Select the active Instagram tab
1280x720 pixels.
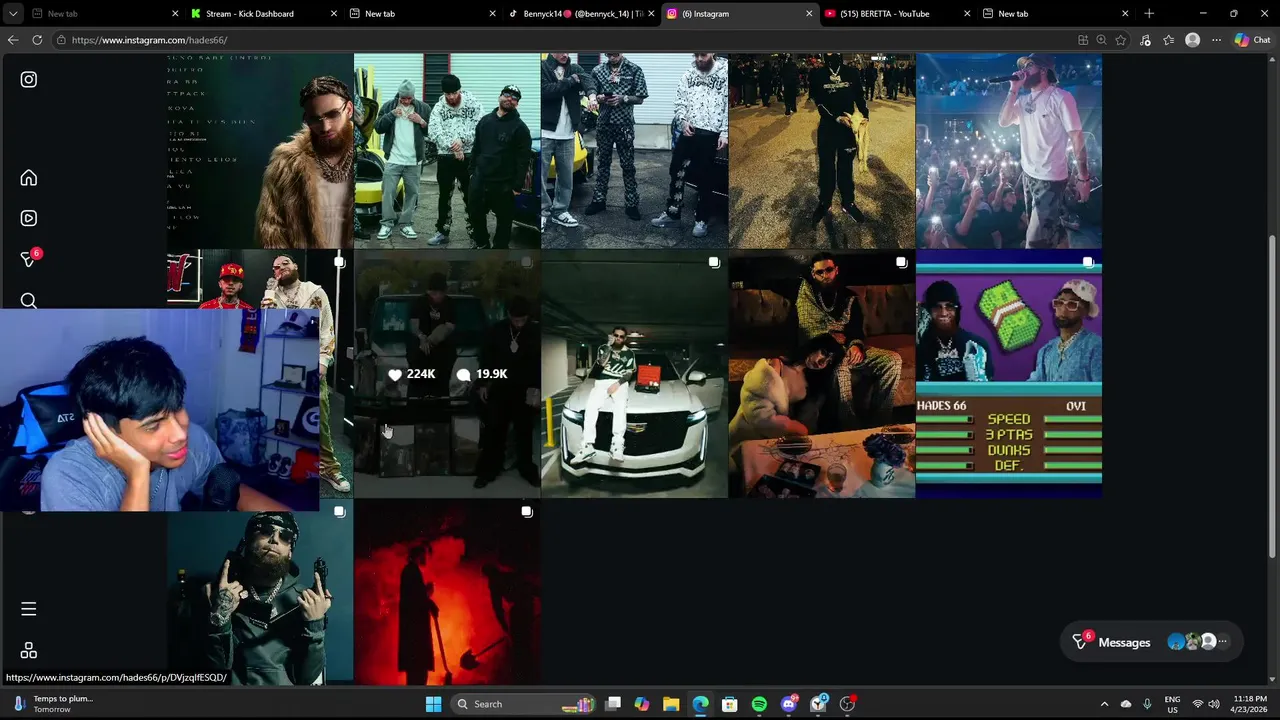point(739,14)
